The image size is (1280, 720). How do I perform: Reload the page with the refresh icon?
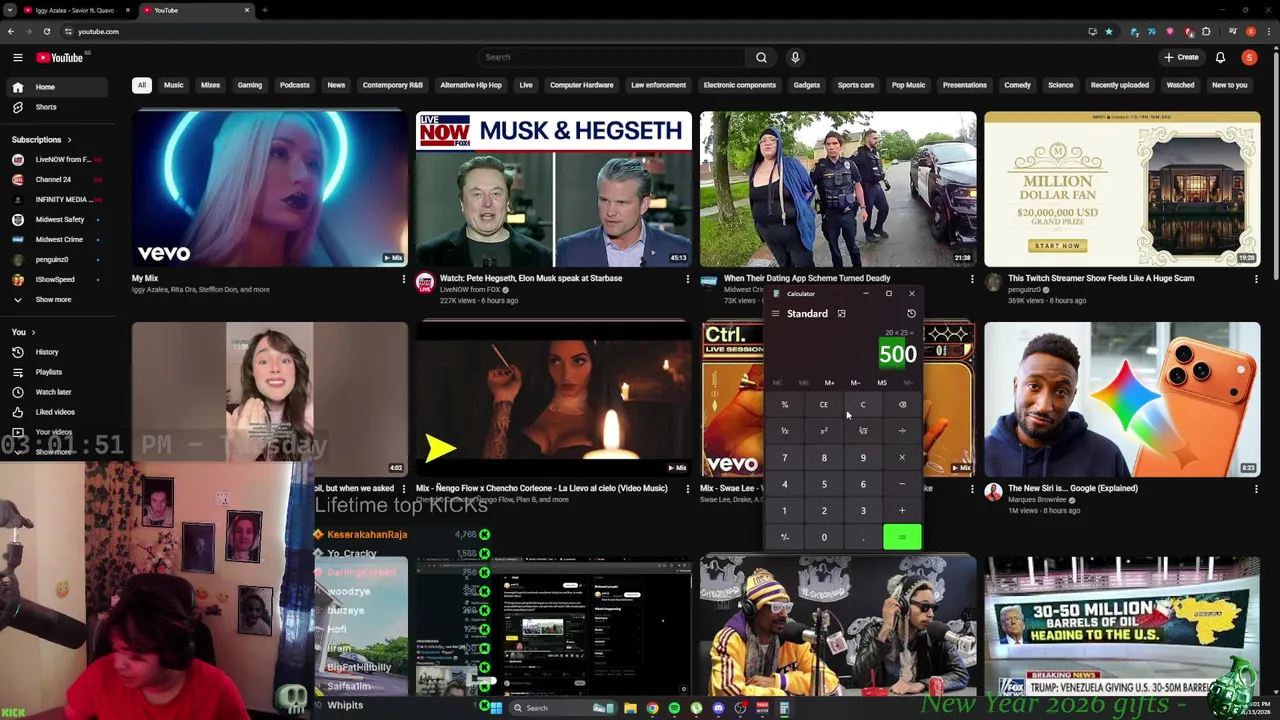point(46,32)
